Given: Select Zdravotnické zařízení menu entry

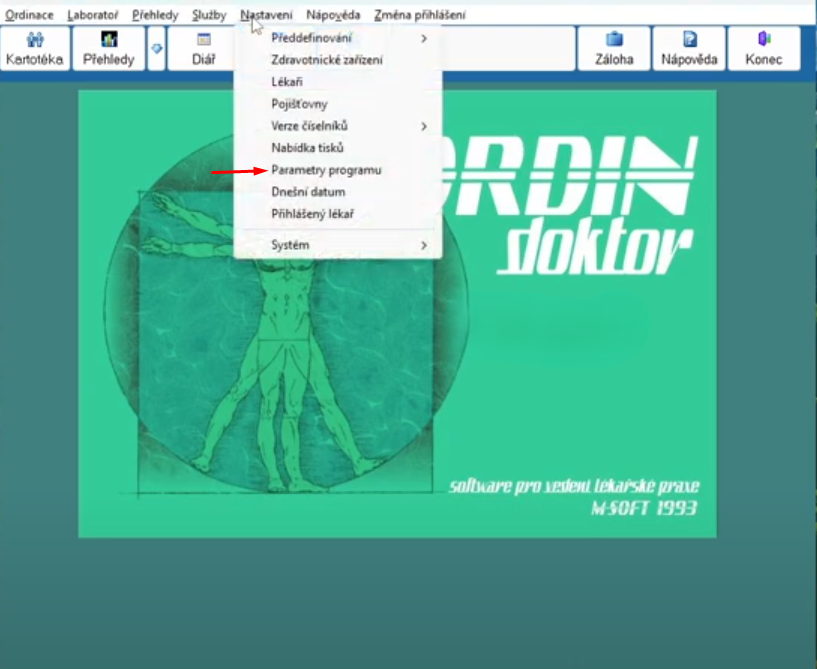Looking at the screenshot, I should tap(338, 60).
